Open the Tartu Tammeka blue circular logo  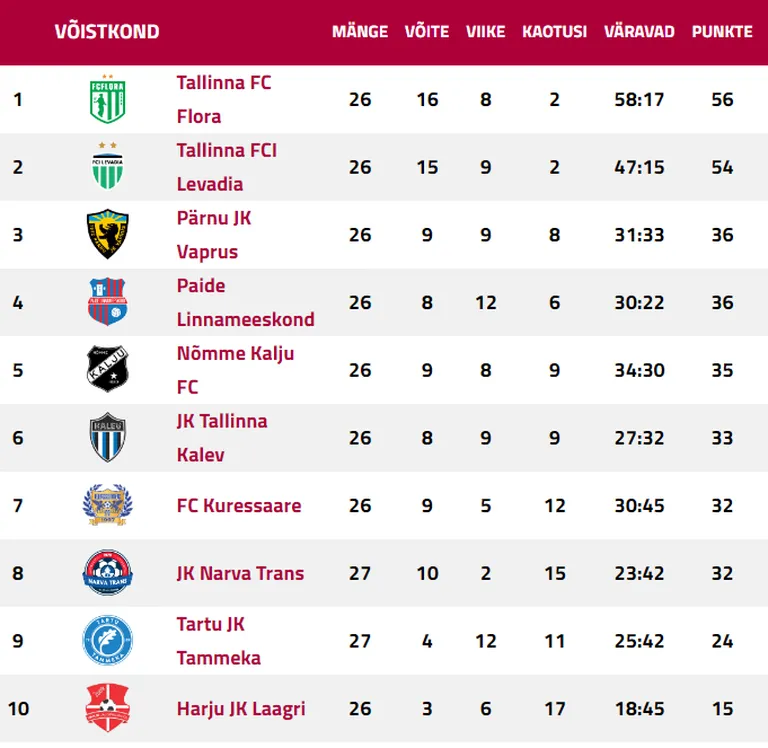[x=108, y=640]
